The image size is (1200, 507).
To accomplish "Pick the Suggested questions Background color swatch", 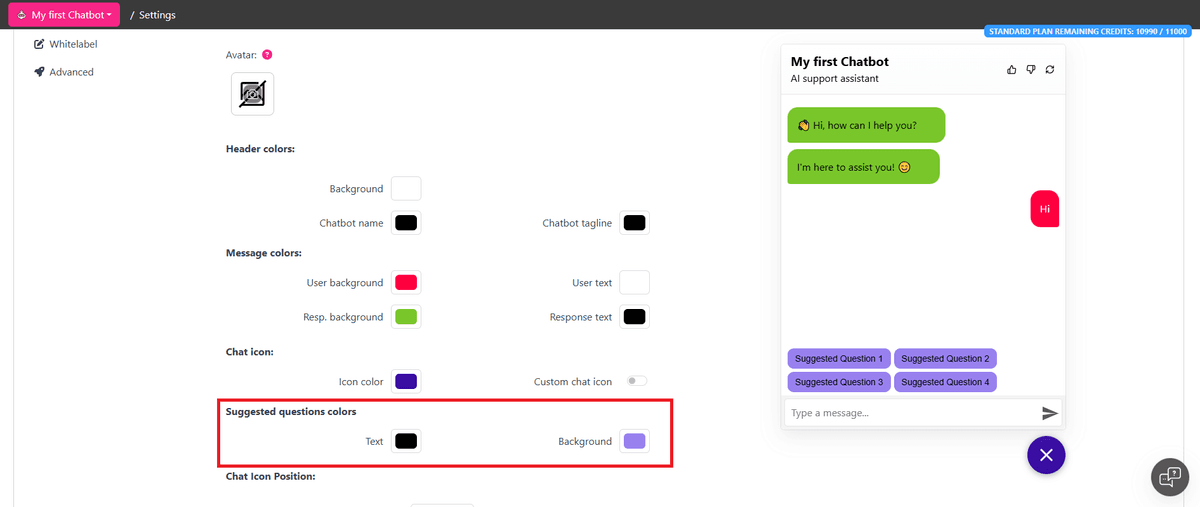I will (634, 441).
